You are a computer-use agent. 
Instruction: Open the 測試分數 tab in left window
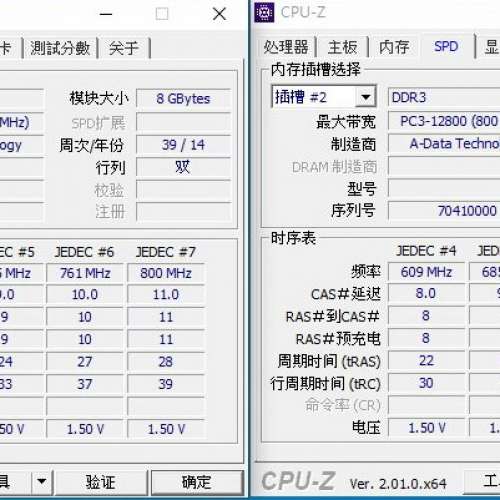pyautogui.click(x=60, y=48)
